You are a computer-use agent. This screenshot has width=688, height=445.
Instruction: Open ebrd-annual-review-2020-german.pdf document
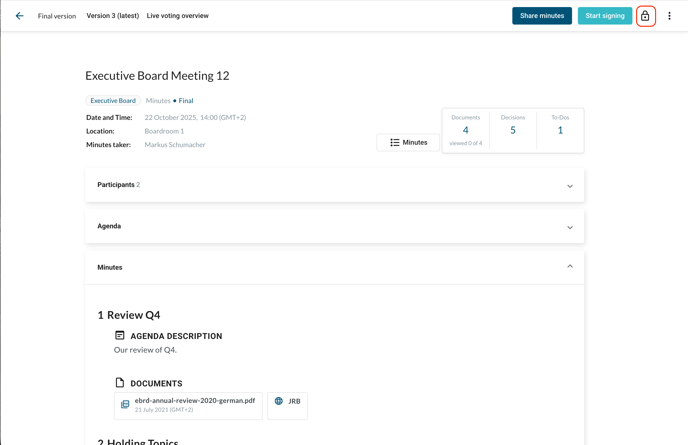195,401
